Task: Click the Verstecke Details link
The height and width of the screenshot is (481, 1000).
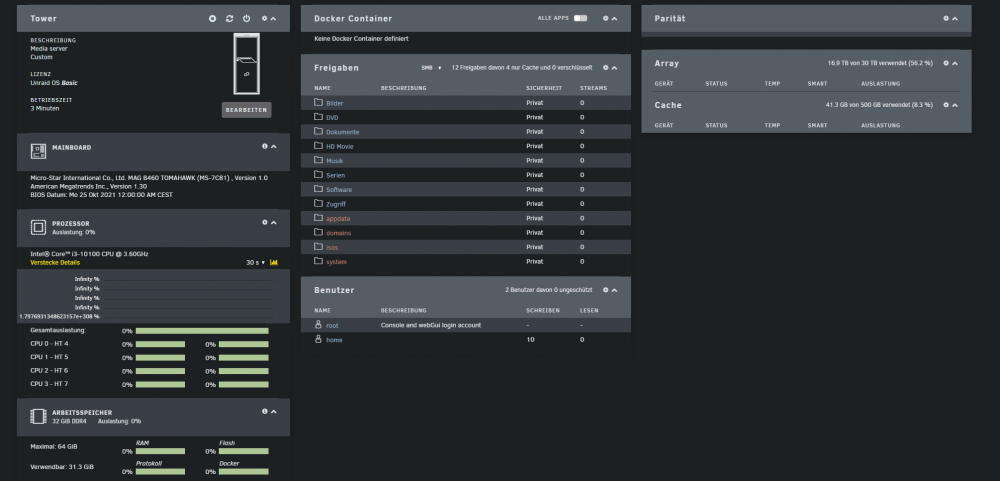Action: click(x=55, y=262)
